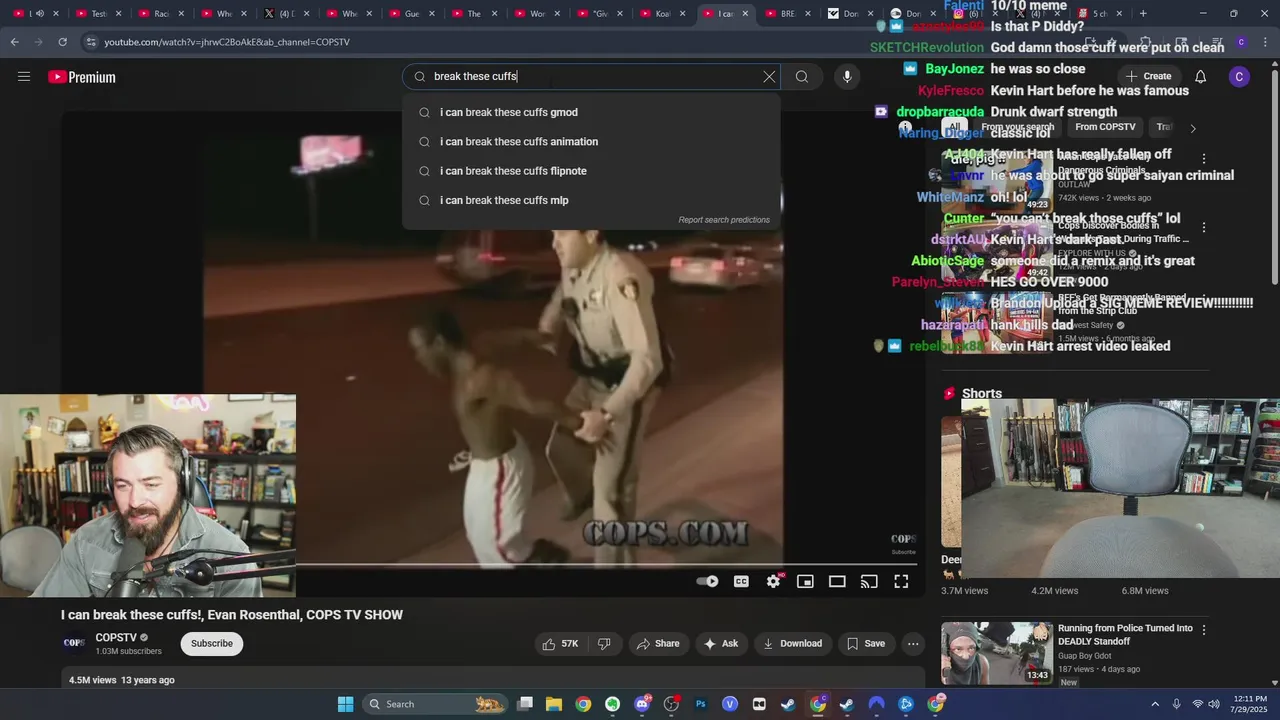Open more actions ellipsis below video
1280x720 pixels.
tap(913, 643)
